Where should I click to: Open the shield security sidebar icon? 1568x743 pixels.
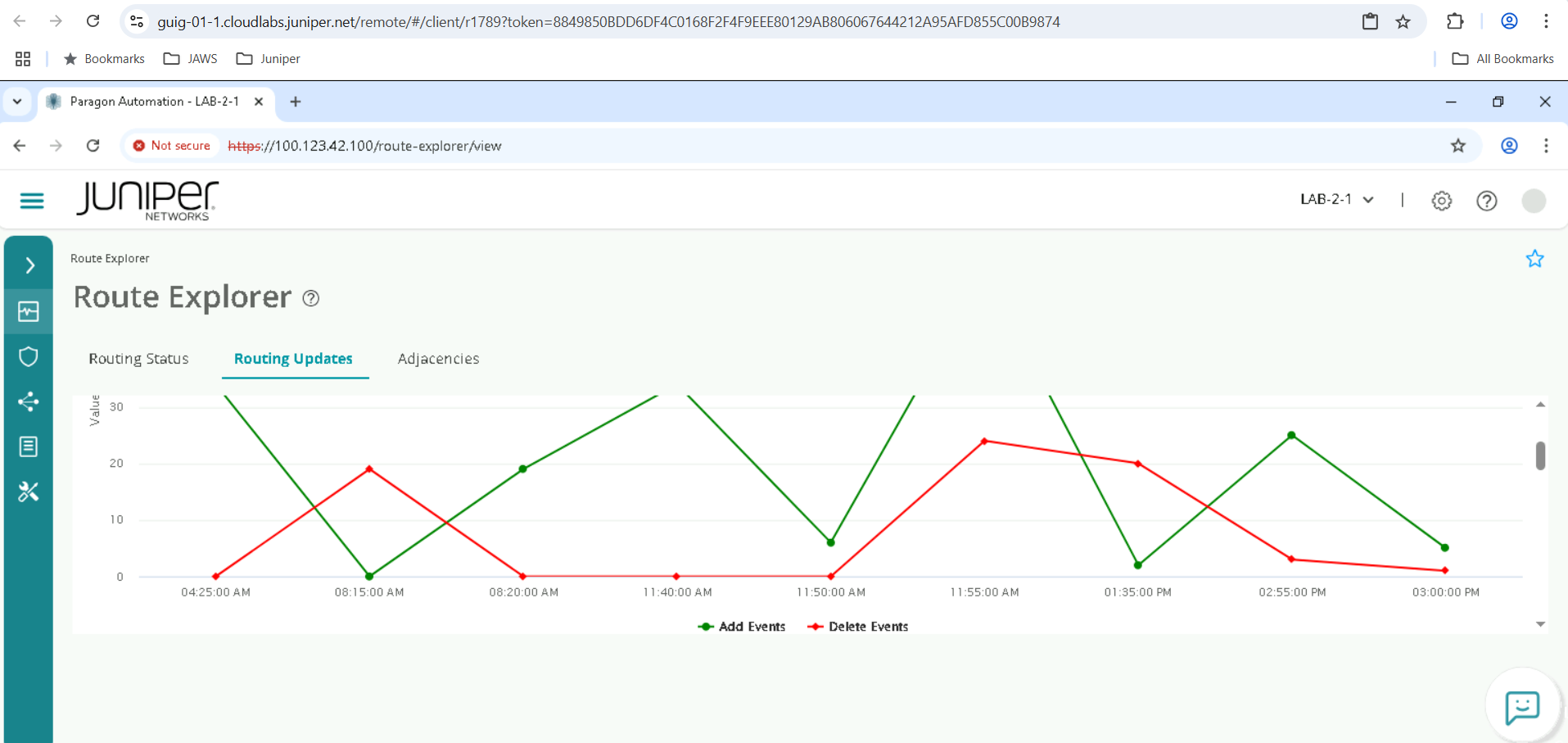(29, 356)
